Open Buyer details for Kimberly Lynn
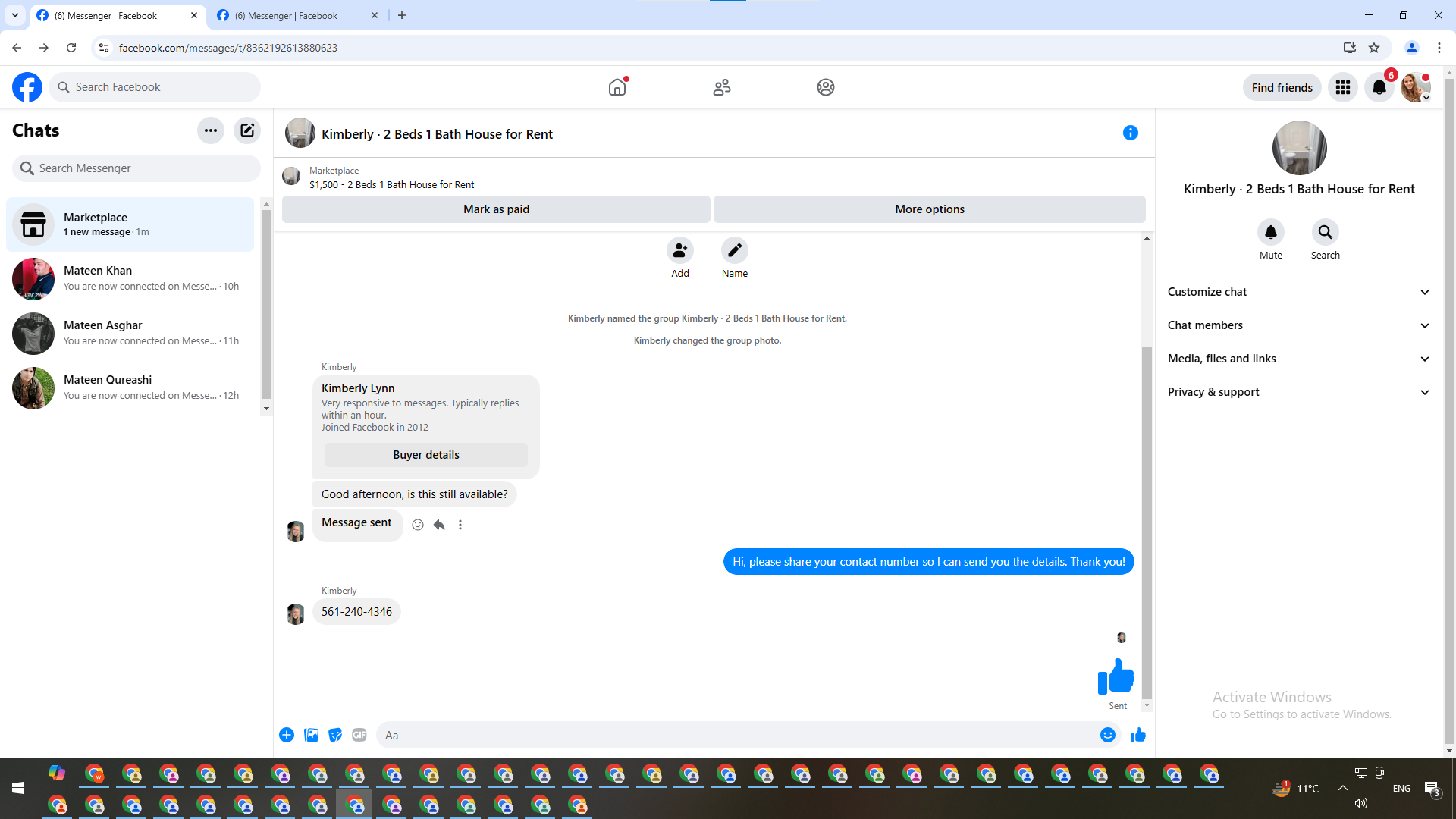1456x819 pixels. coord(426,455)
